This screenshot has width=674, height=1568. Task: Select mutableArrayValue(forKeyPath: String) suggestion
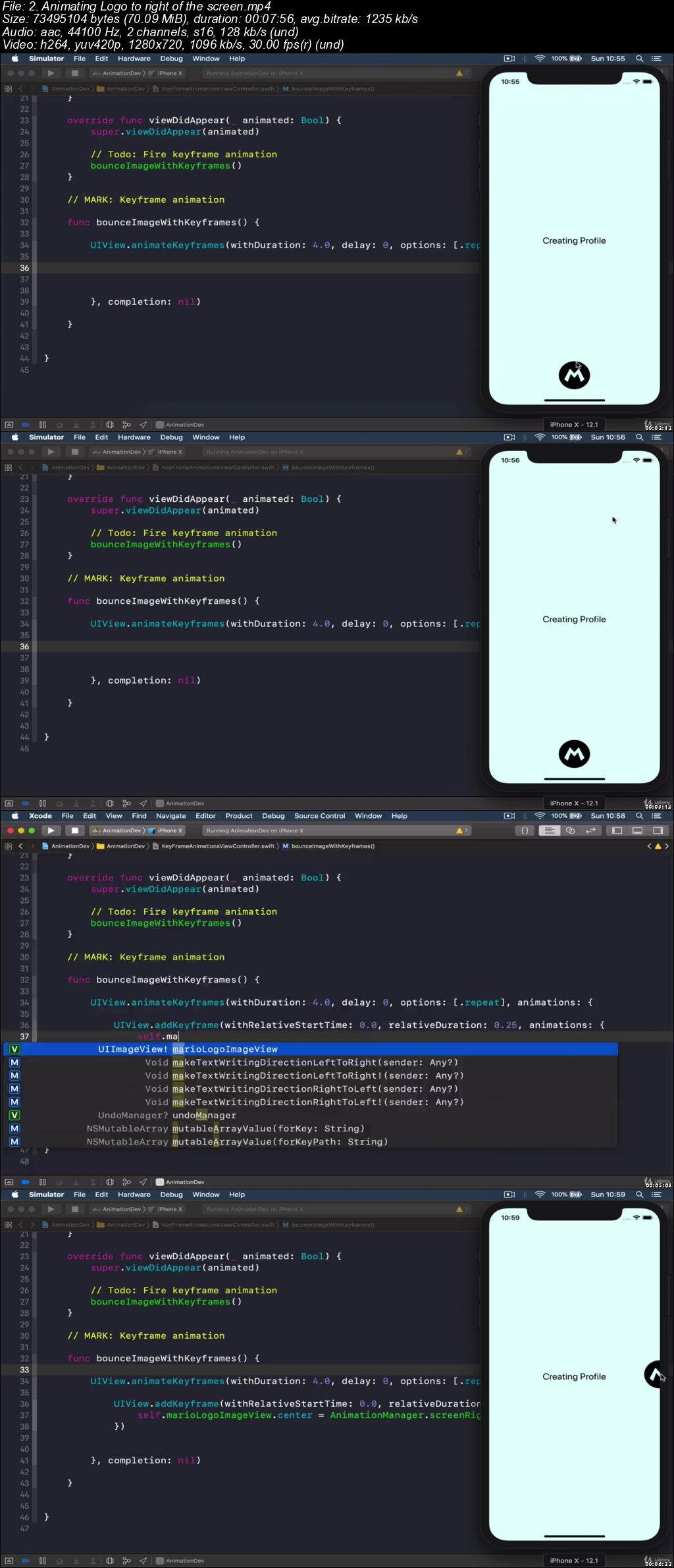[311, 1141]
